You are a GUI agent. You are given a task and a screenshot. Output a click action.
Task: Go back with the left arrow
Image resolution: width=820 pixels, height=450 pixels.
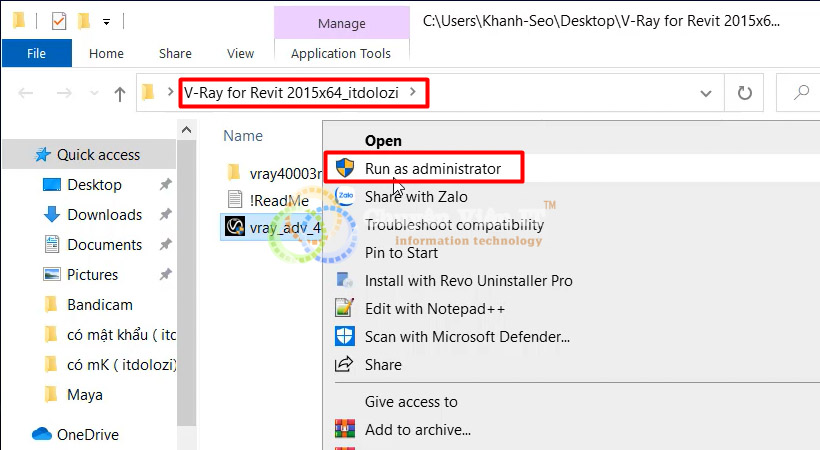25,93
